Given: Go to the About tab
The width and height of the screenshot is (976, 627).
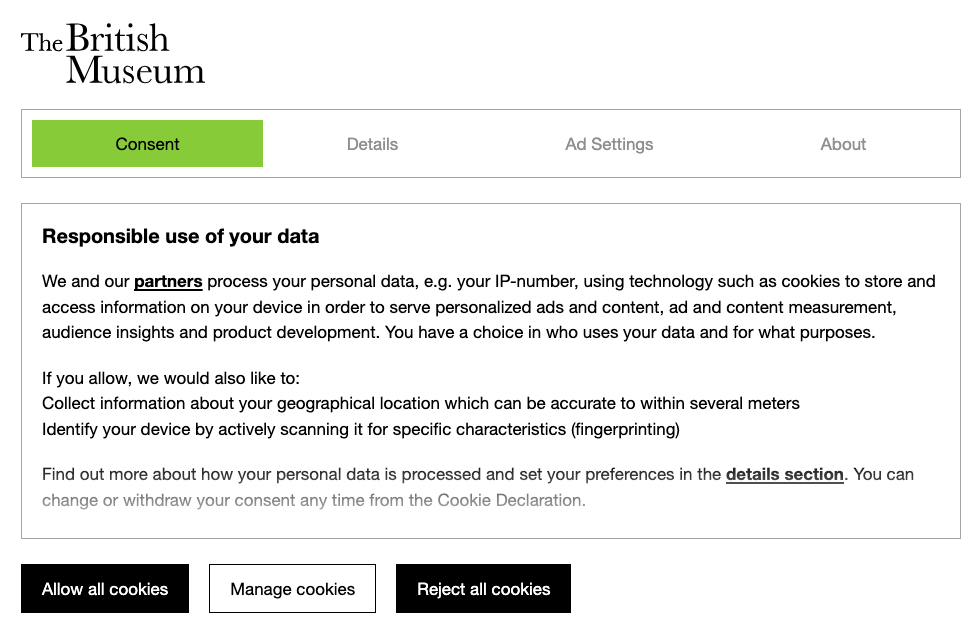Looking at the screenshot, I should tap(843, 144).
